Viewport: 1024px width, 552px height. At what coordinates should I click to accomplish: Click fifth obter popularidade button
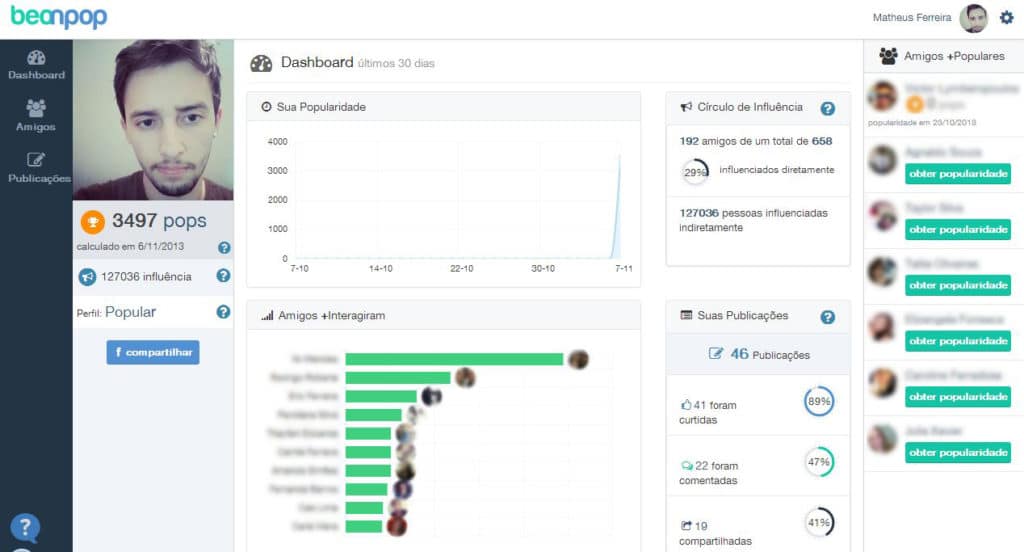pos(958,397)
